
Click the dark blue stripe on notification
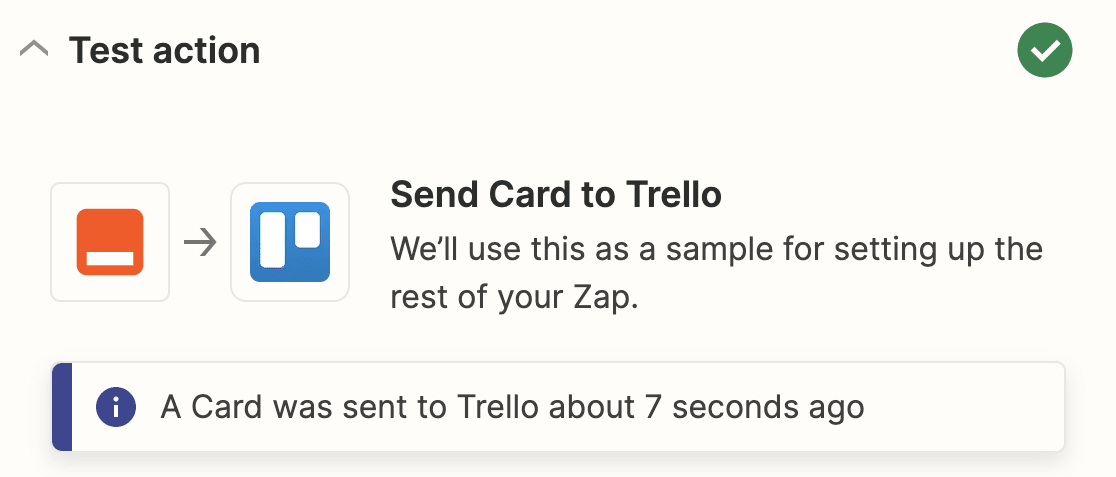click(x=62, y=407)
